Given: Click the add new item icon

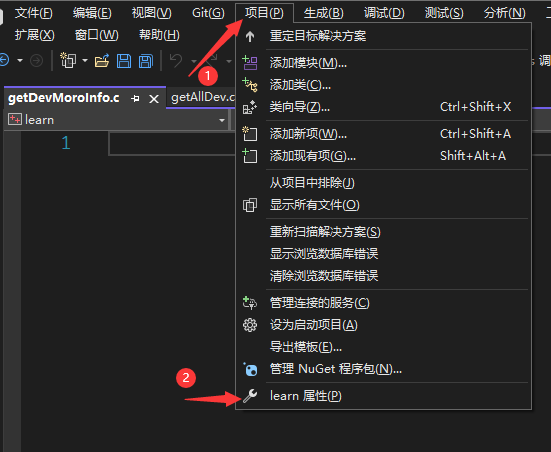Looking at the screenshot, I should [250, 134].
